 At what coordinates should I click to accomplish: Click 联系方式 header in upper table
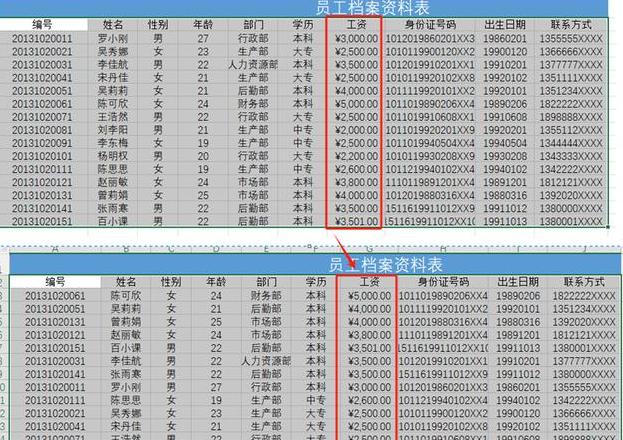(x=571, y=25)
